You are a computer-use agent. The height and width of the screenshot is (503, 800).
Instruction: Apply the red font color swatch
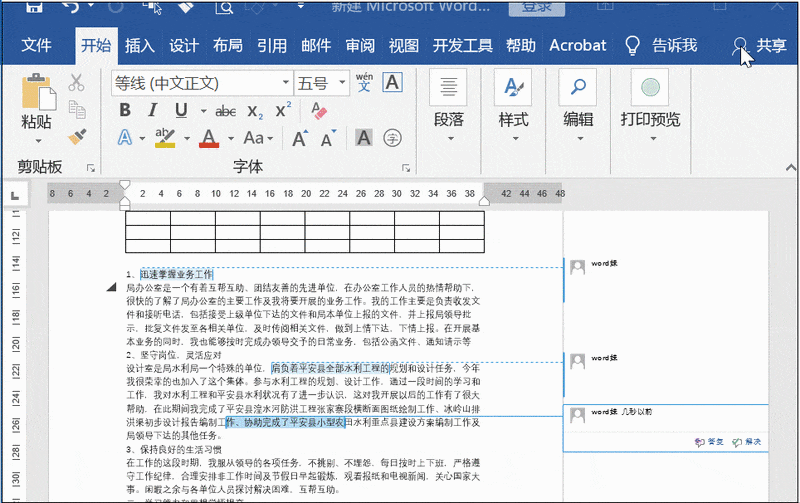[x=209, y=138]
